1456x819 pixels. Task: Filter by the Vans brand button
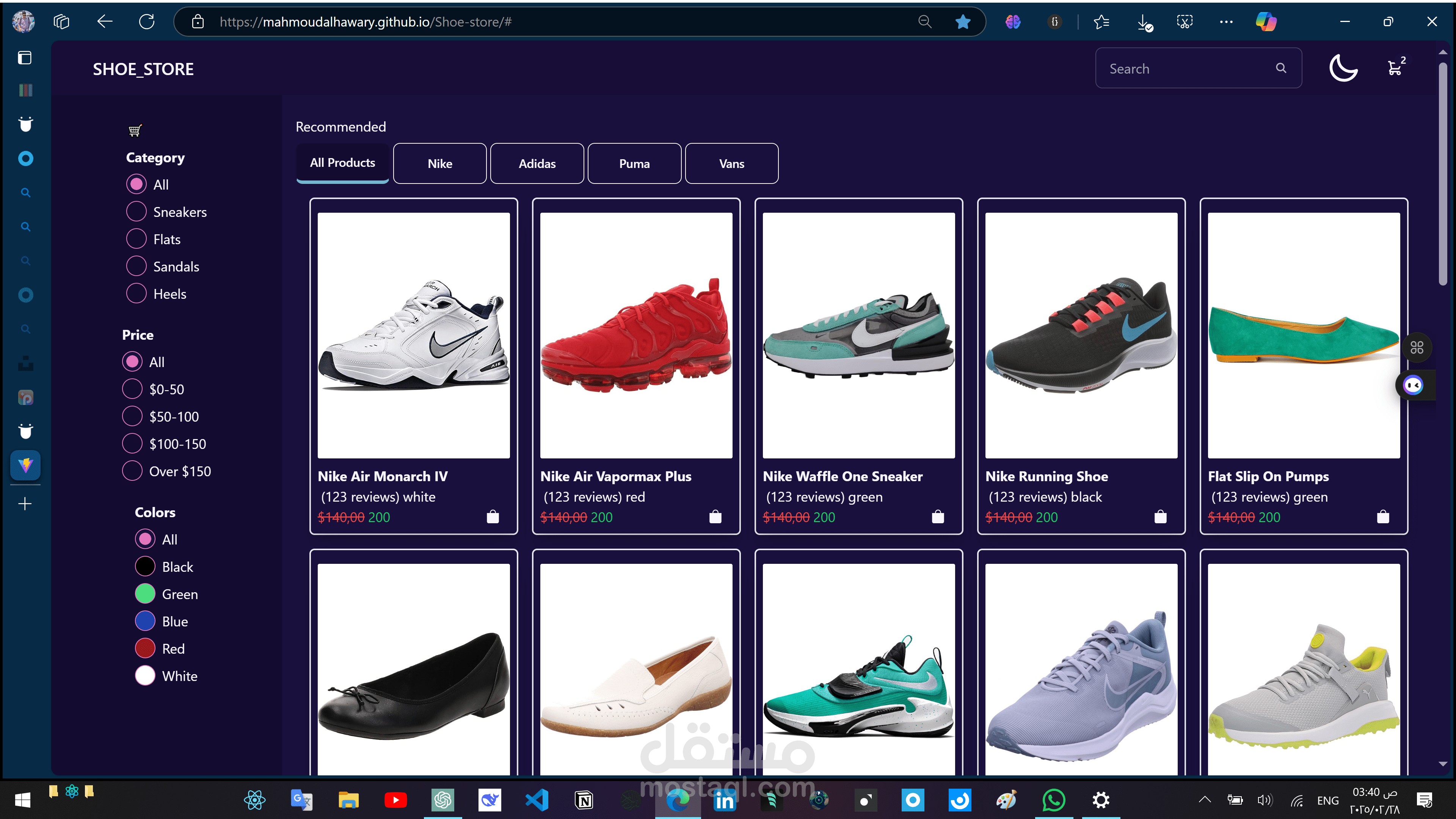point(731,163)
